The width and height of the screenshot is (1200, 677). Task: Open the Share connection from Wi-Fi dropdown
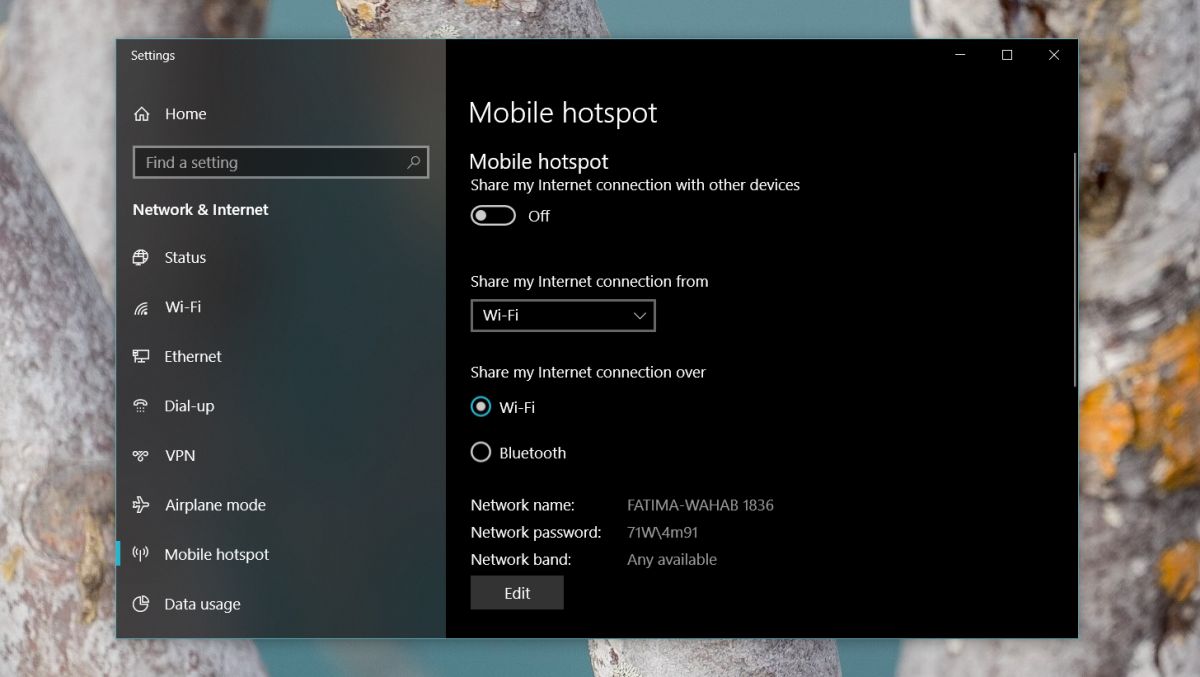coord(563,315)
